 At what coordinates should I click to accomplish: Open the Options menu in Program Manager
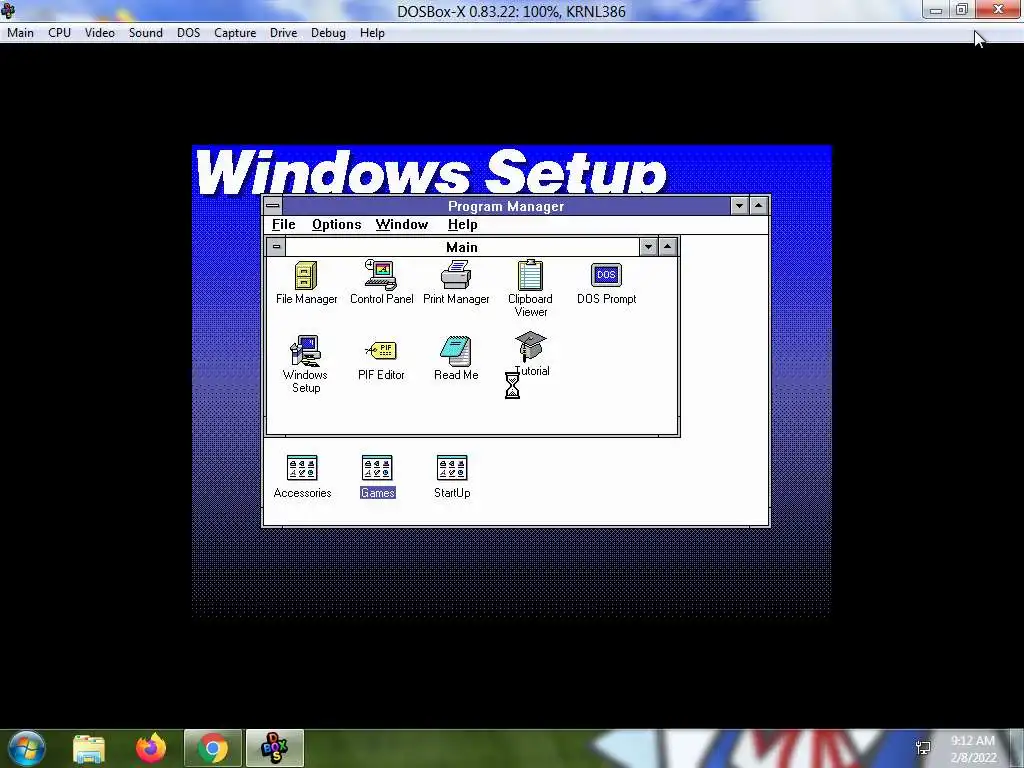[x=336, y=225]
